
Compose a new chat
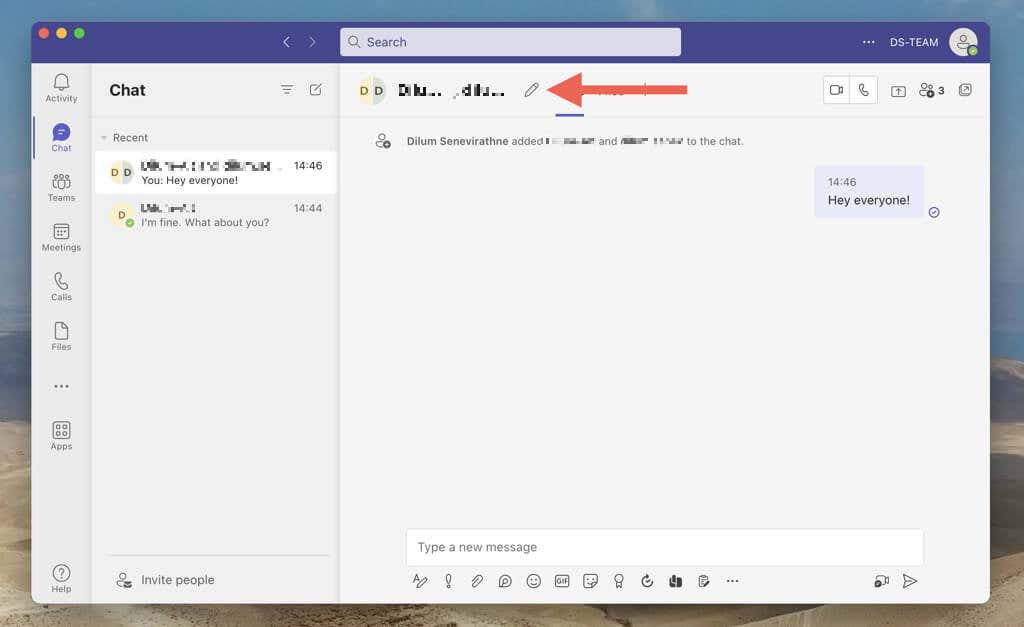pyautogui.click(x=316, y=89)
